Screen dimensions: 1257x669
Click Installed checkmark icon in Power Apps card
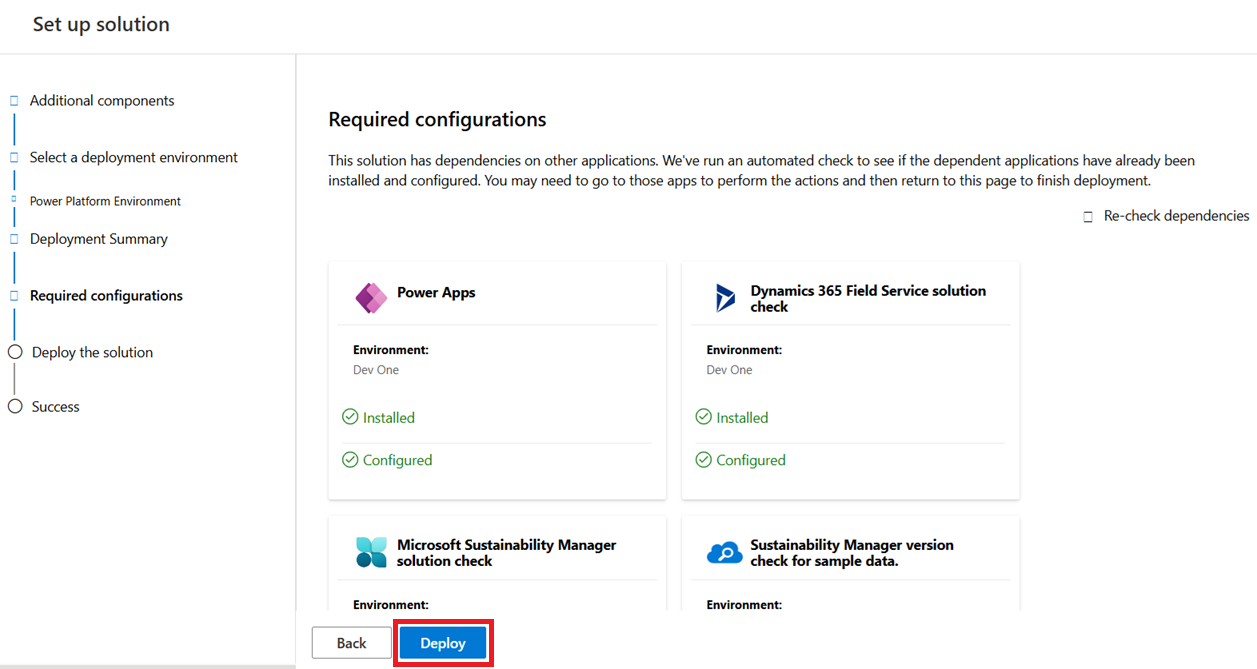coord(350,417)
